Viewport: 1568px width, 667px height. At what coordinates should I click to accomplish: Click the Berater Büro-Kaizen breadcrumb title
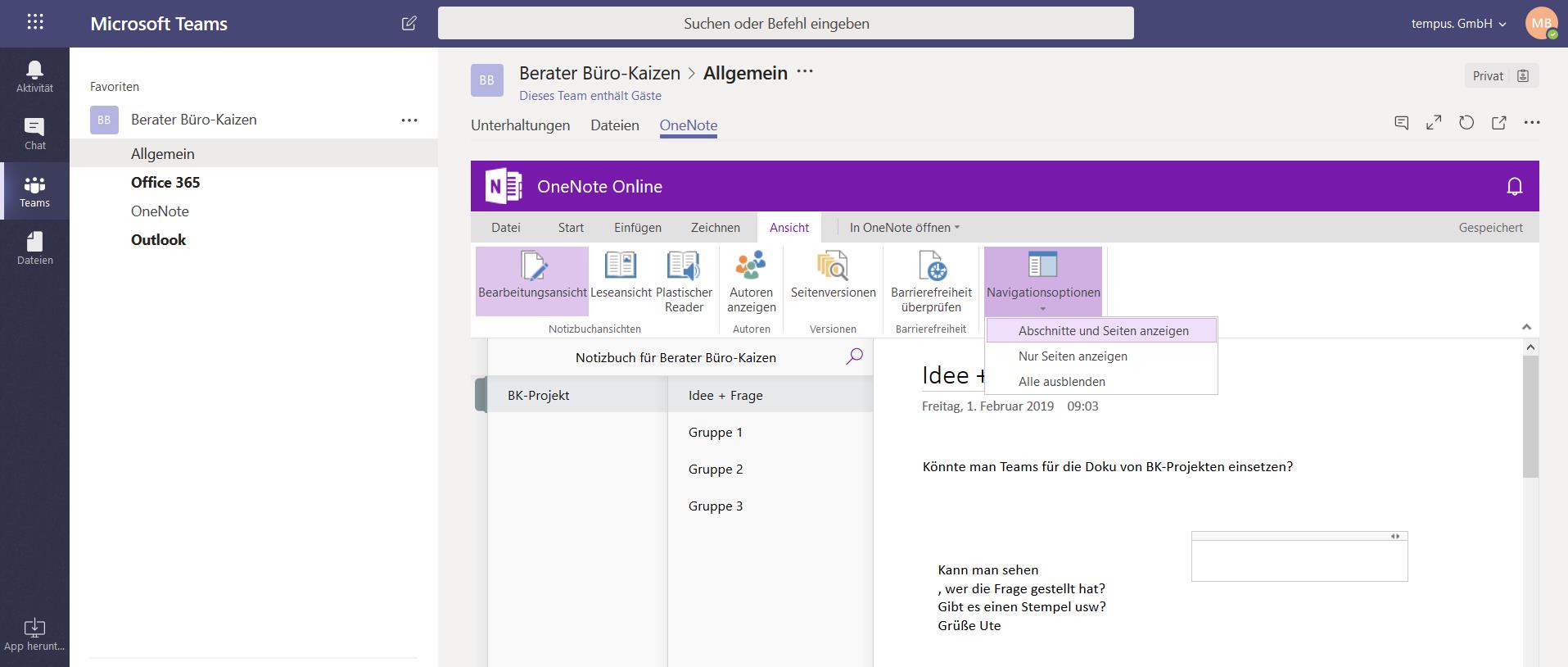[x=599, y=73]
